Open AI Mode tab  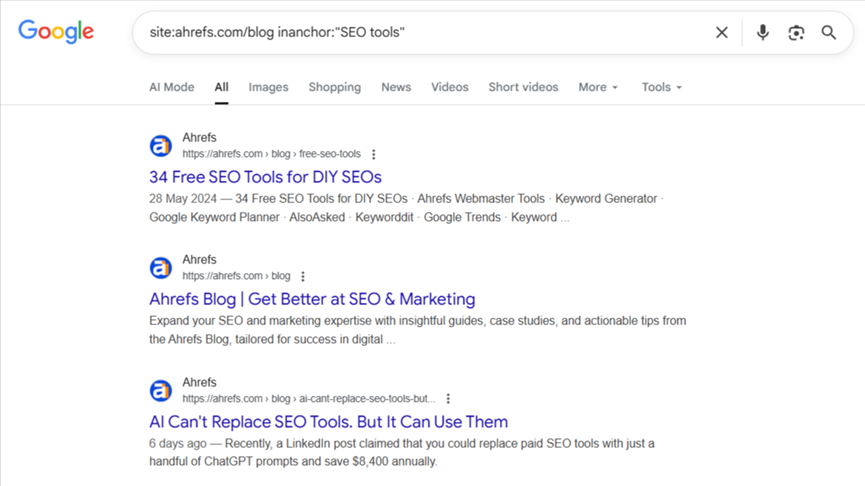coord(172,87)
